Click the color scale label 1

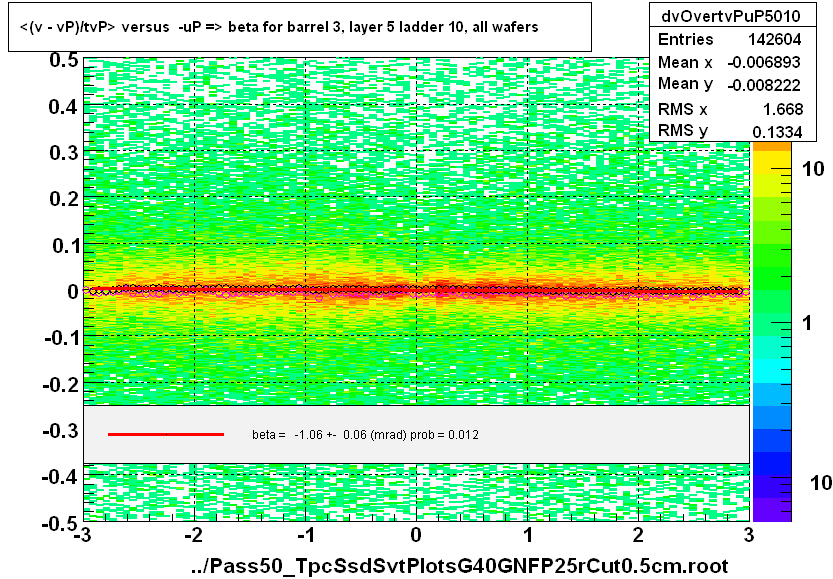[808, 323]
